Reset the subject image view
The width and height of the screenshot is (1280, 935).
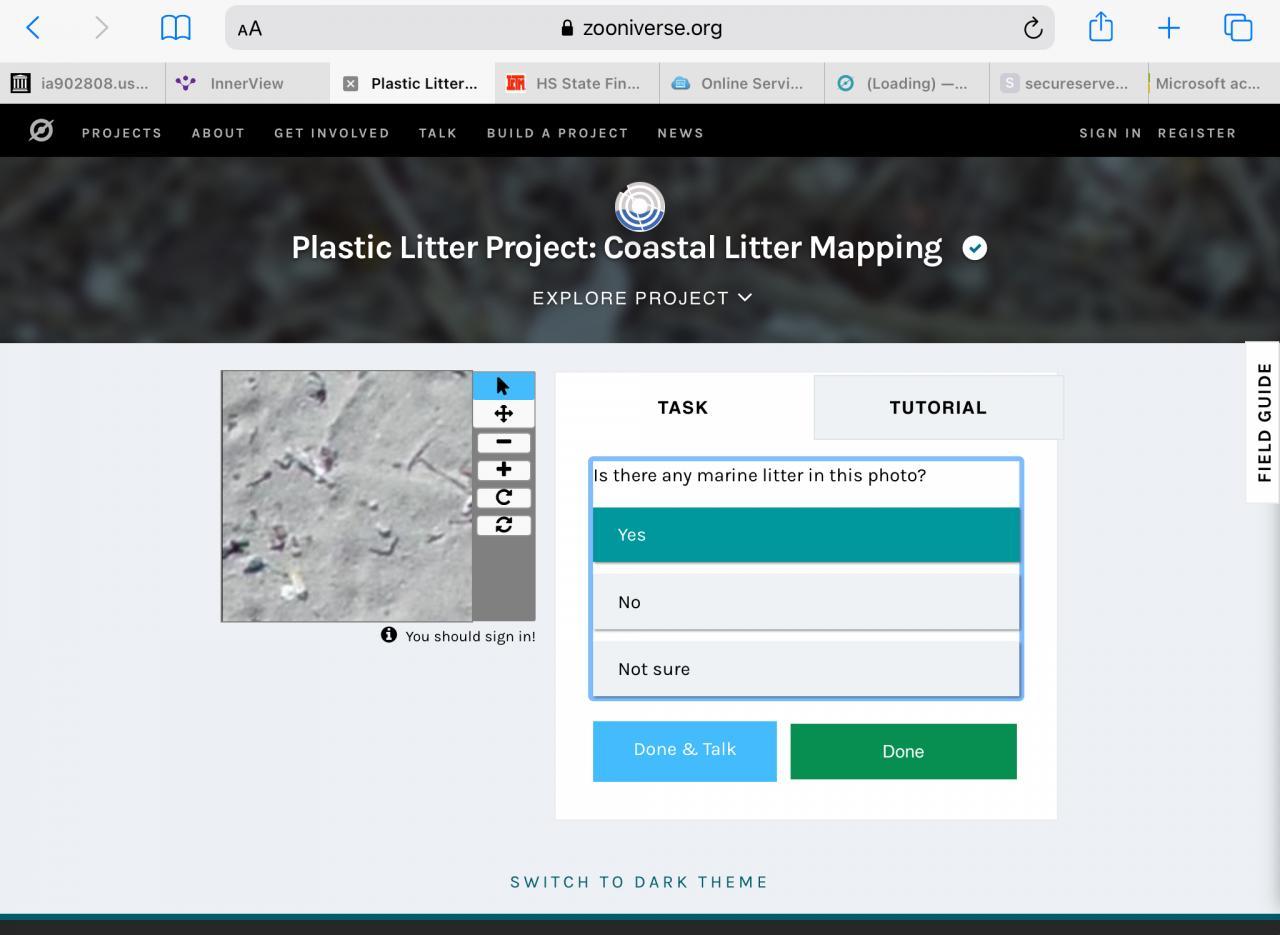(503, 525)
